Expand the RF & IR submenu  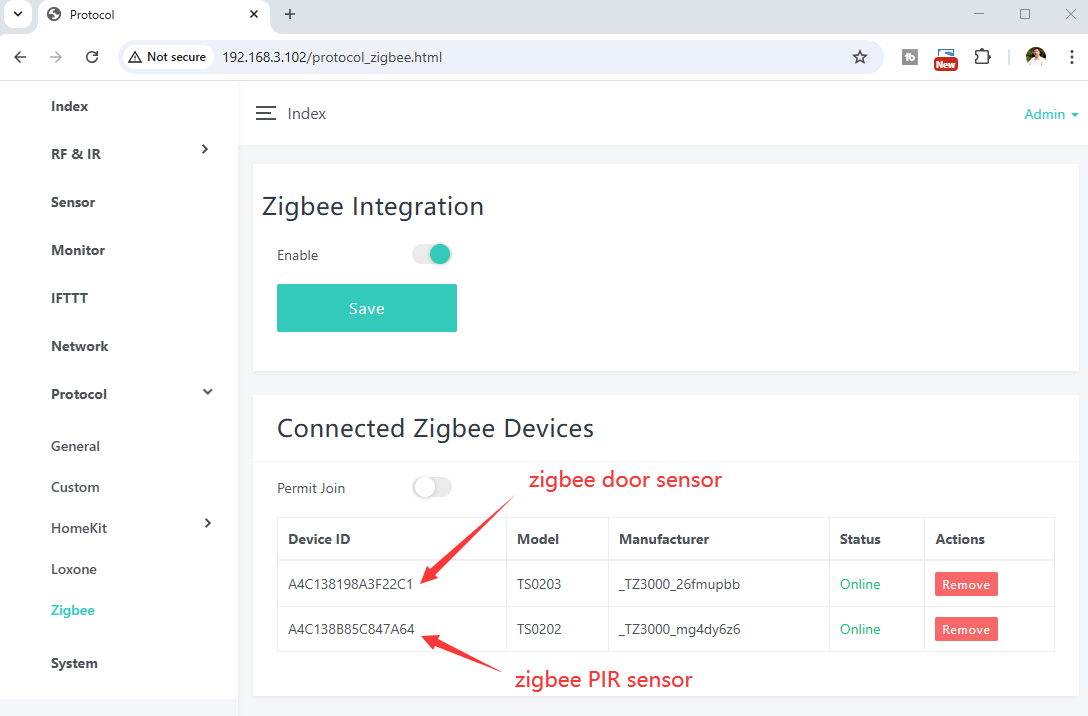(x=205, y=149)
